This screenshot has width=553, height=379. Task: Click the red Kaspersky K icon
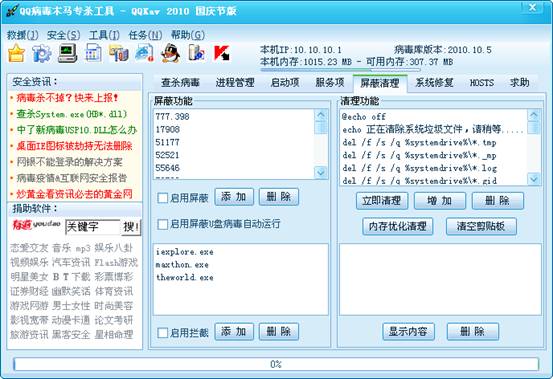[222, 53]
